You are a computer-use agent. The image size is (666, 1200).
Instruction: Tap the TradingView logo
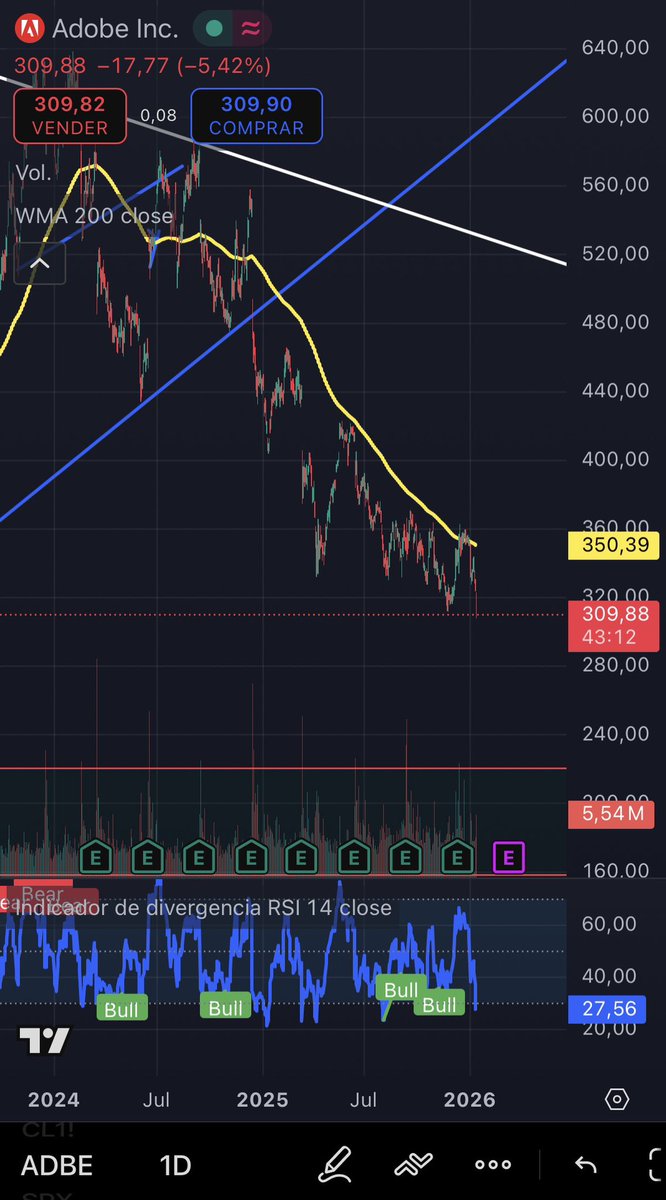(45, 1041)
